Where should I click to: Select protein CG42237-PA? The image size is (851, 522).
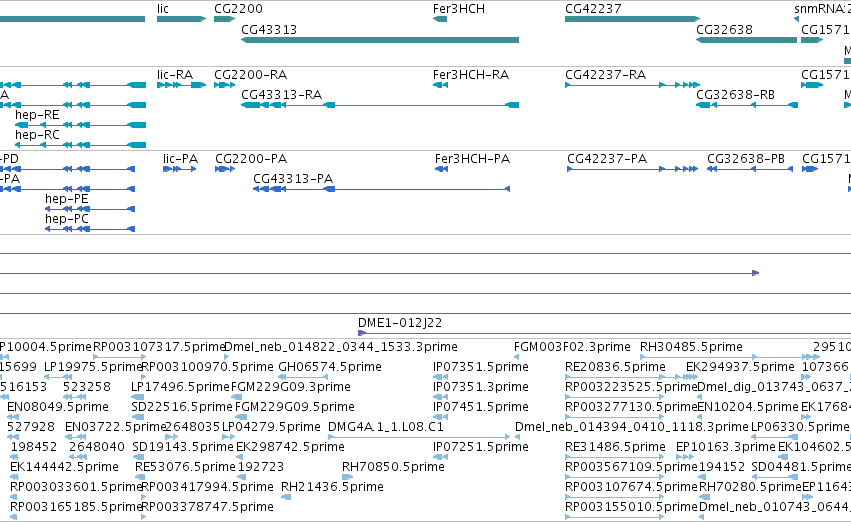point(632,169)
